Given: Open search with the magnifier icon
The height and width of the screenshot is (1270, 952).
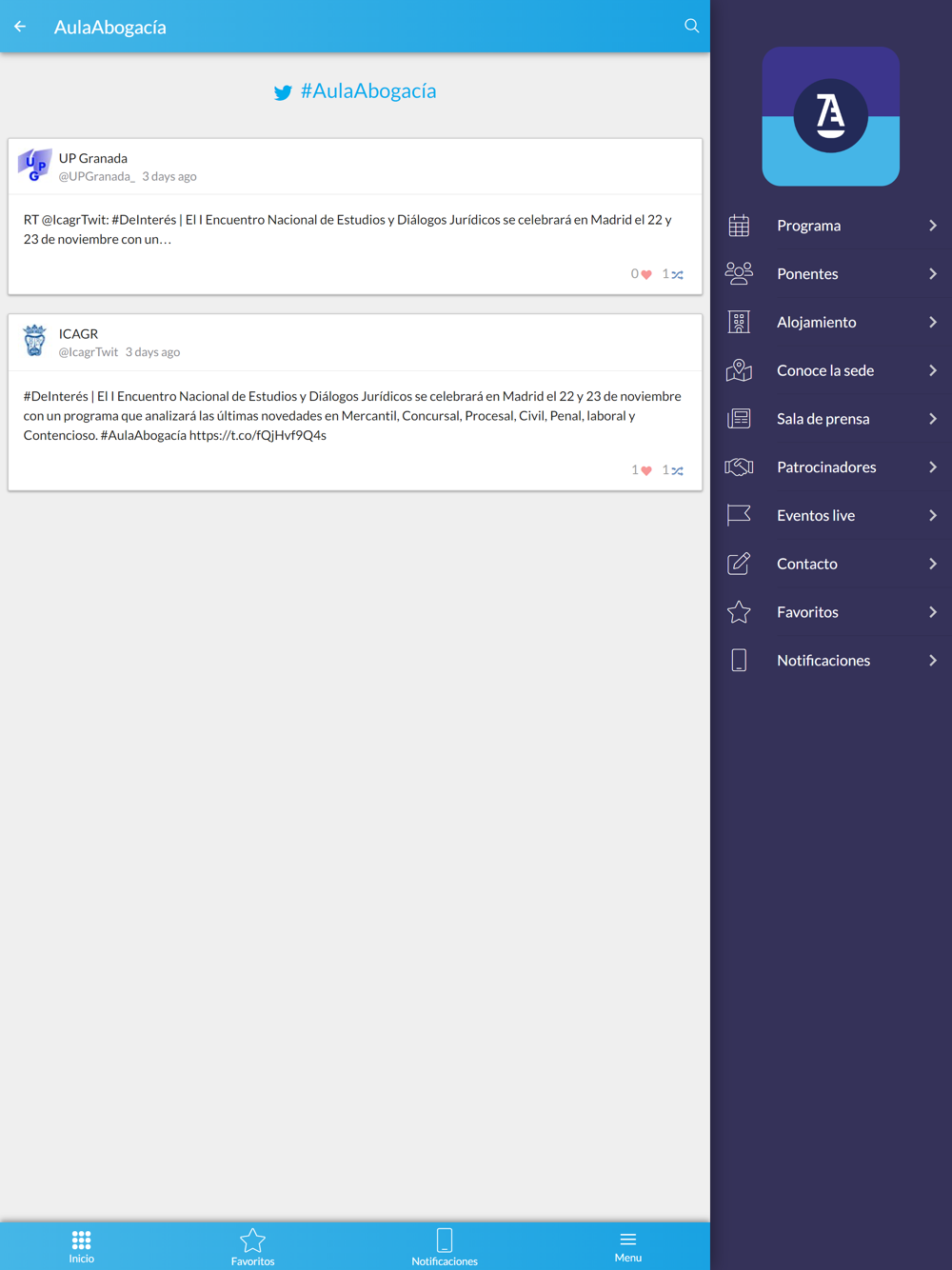Looking at the screenshot, I should [x=692, y=26].
